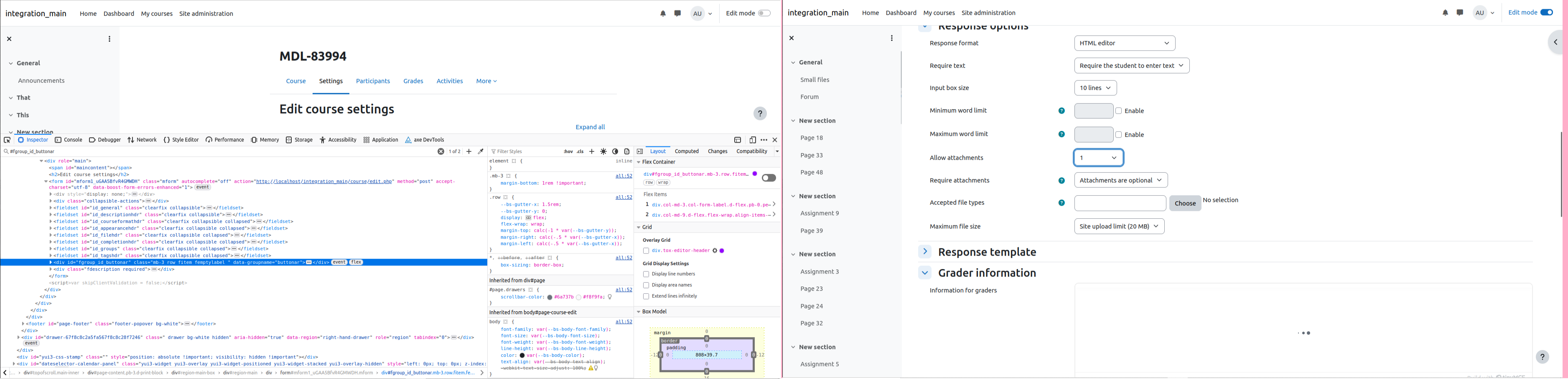Viewport: 1568px width, 379px height.
Task: Open notifications bell in right window
Action: pos(1445,13)
